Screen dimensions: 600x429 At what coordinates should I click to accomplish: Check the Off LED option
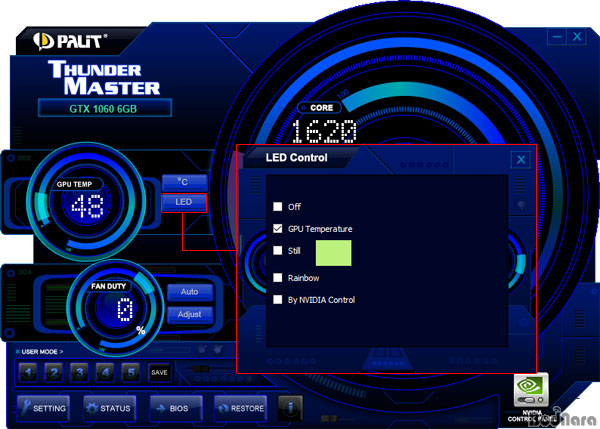tap(278, 207)
